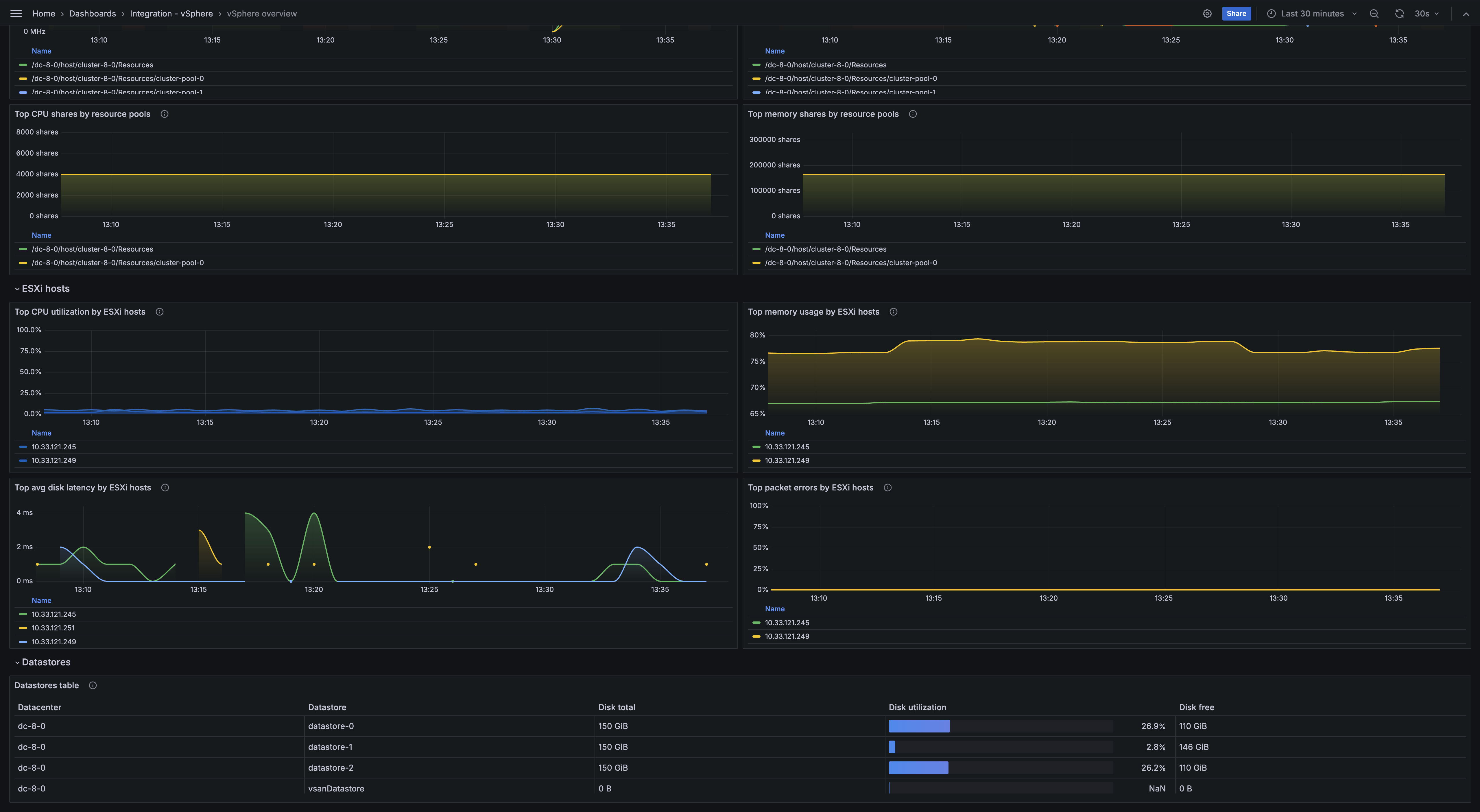1480x812 pixels.
Task: Click the color swatch beside 10.33.121.251 in disk latency legend
Action: point(23,628)
